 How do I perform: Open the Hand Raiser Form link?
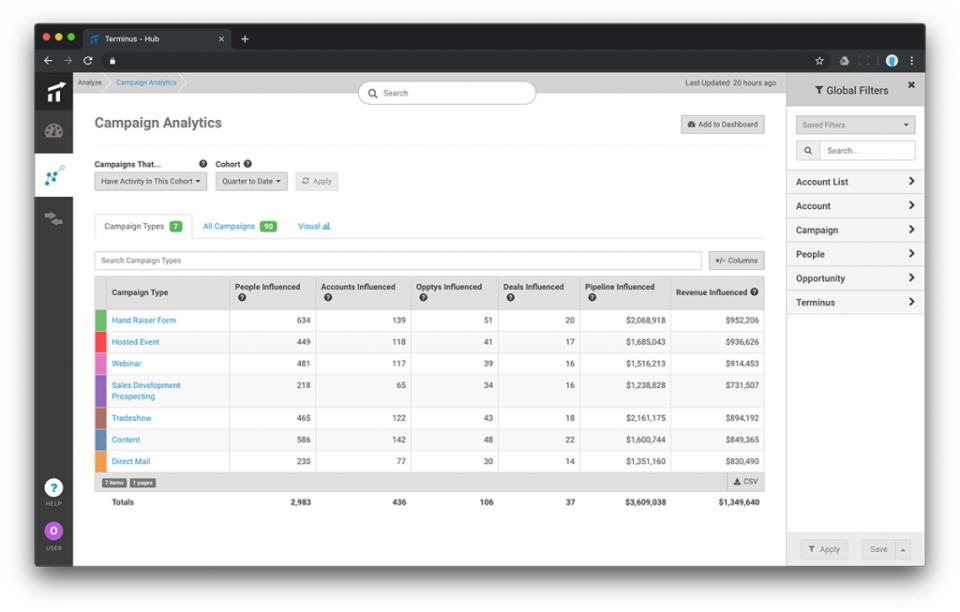click(x=143, y=321)
